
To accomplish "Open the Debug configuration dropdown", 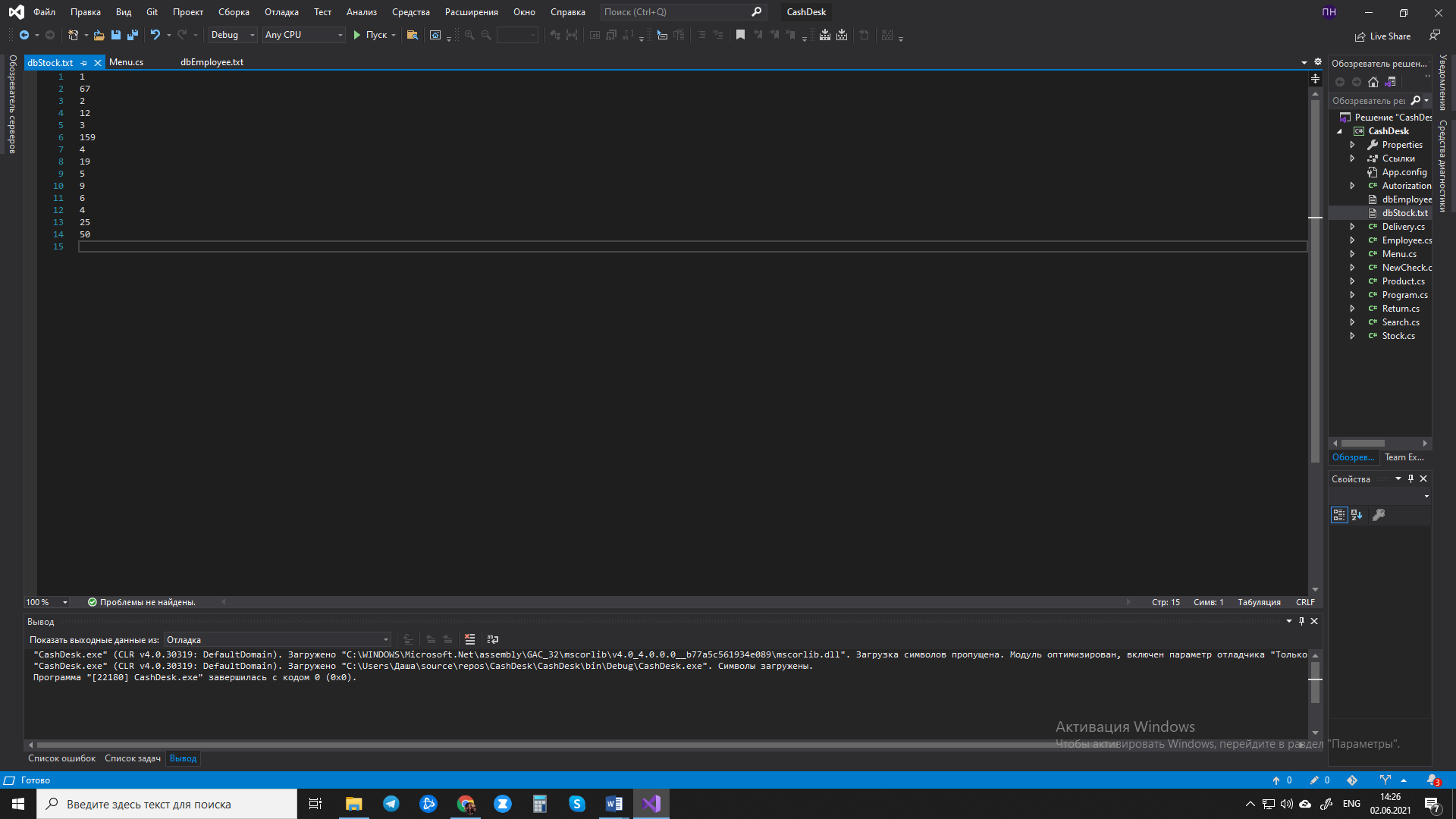I will [x=232, y=35].
